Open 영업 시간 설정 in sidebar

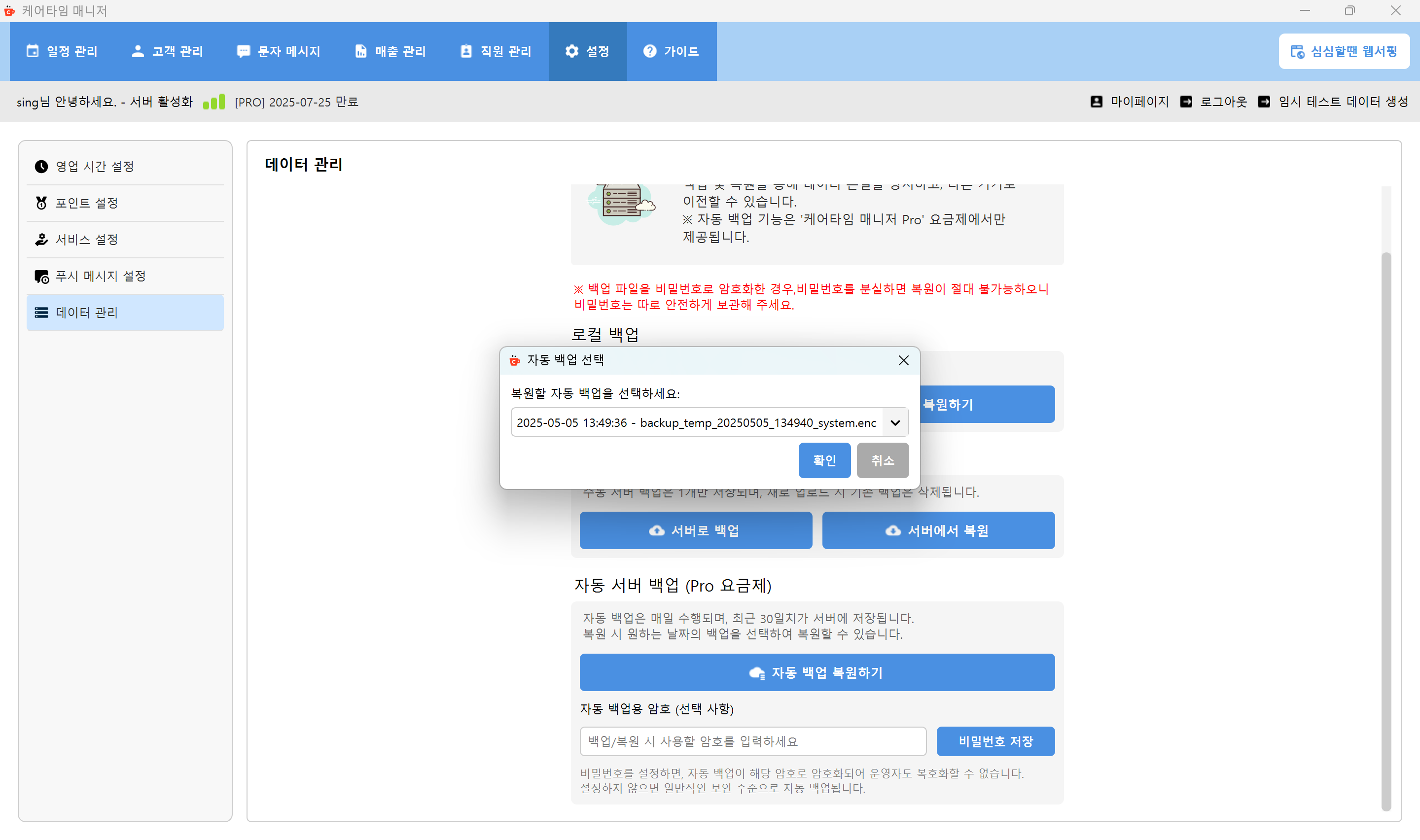click(125, 167)
